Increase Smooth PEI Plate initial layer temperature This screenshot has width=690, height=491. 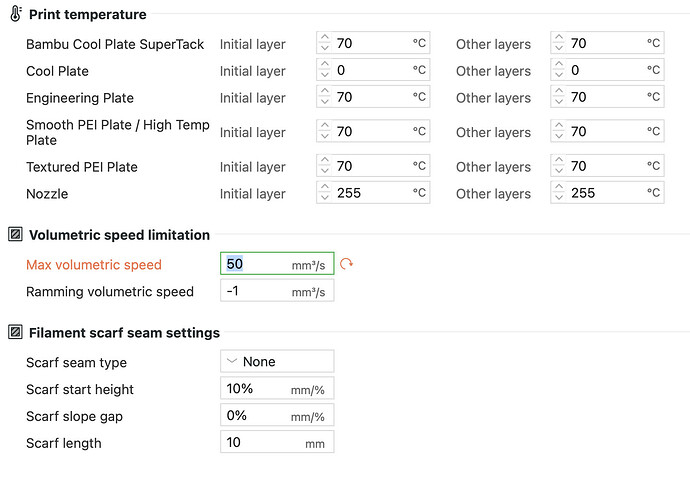tap(325, 126)
